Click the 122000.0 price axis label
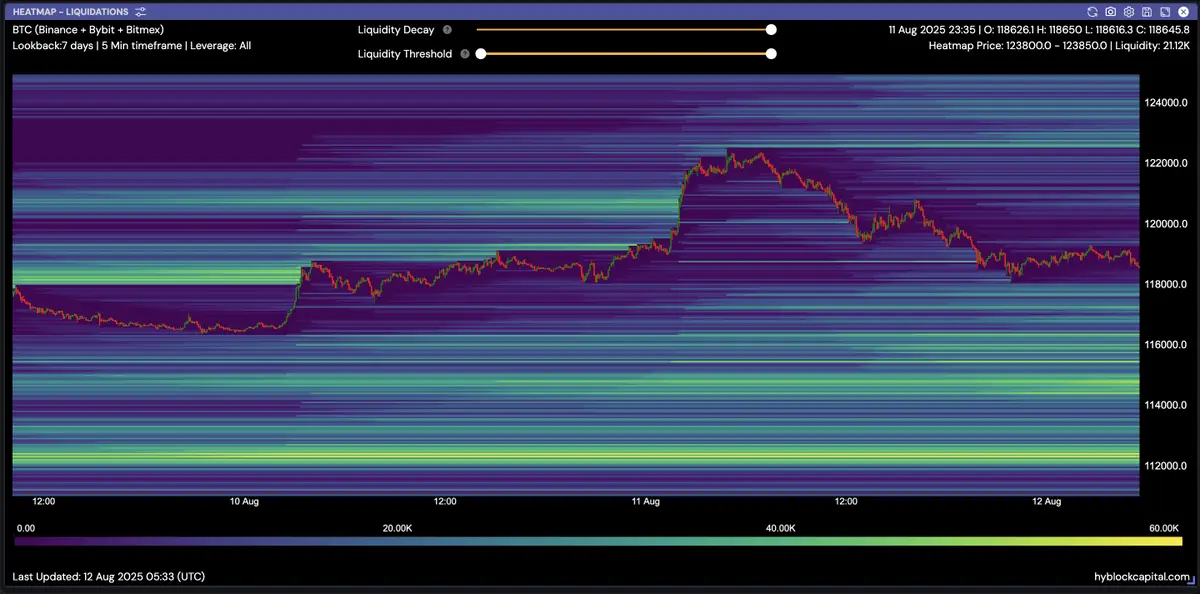 pyautogui.click(x=1165, y=163)
